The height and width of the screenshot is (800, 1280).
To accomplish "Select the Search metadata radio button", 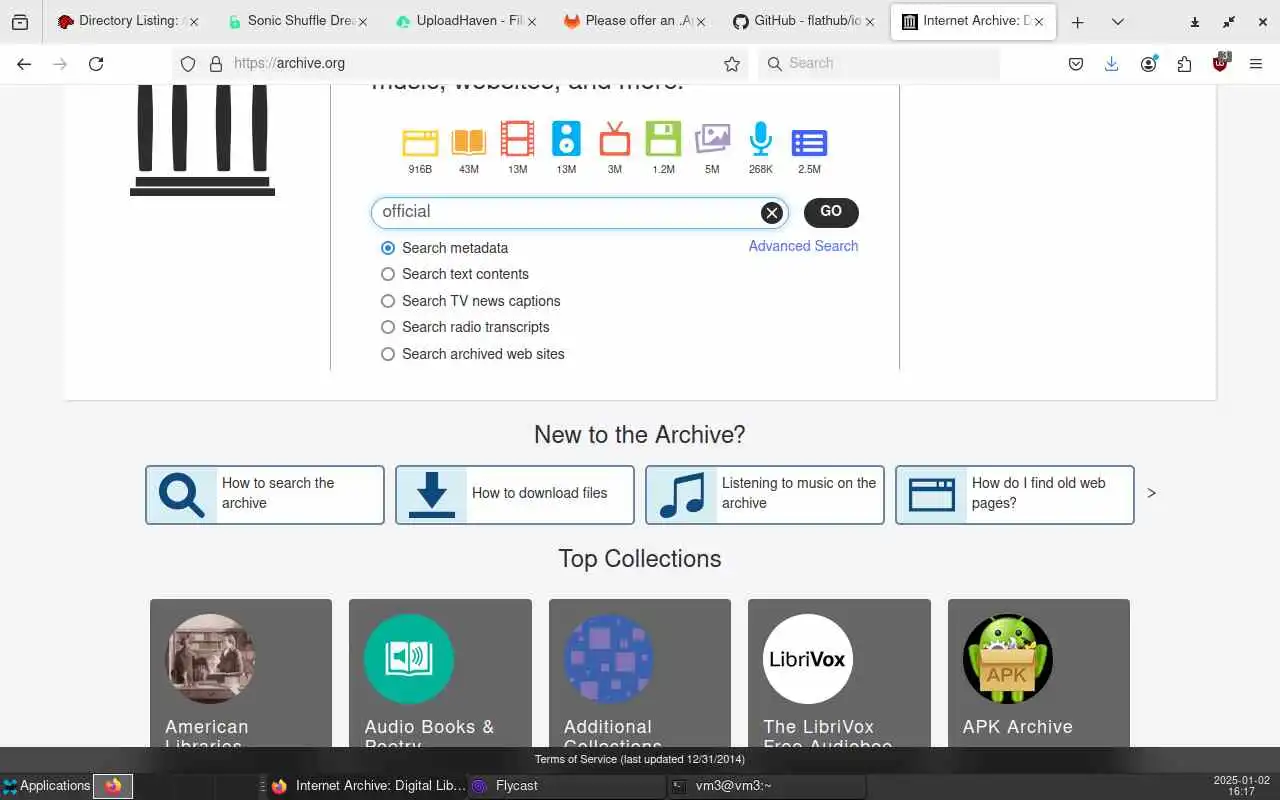I will (388, 248).
